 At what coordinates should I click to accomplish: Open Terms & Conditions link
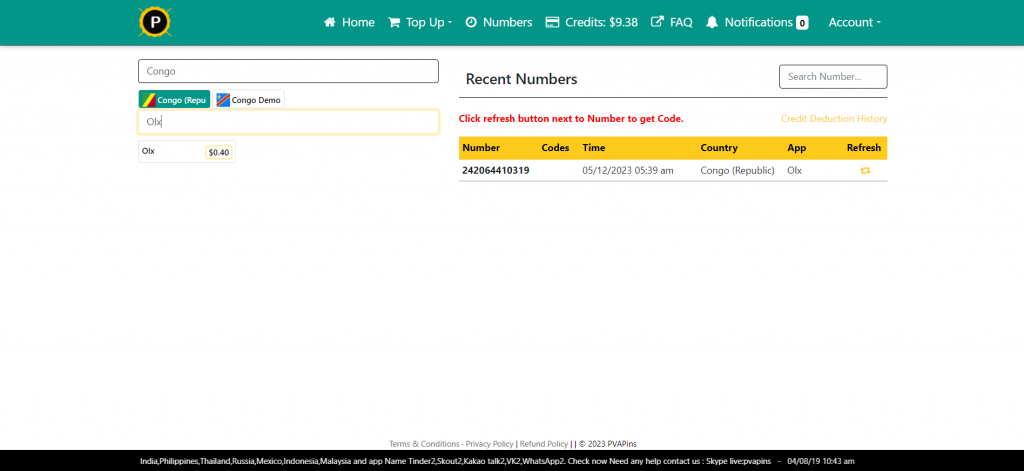click(x=424, y=444)
